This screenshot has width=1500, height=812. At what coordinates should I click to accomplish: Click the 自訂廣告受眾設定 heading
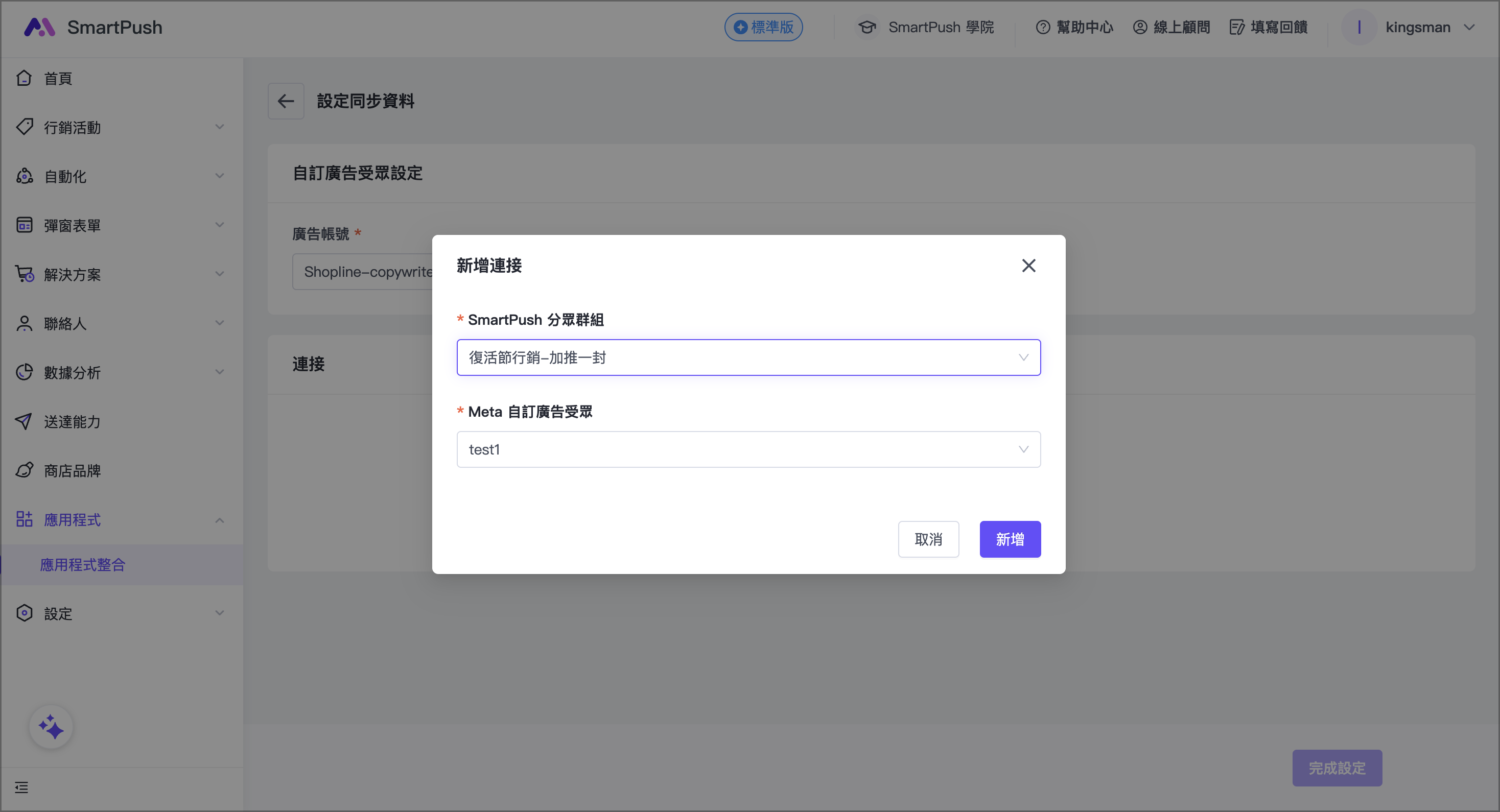pos(358,173)
